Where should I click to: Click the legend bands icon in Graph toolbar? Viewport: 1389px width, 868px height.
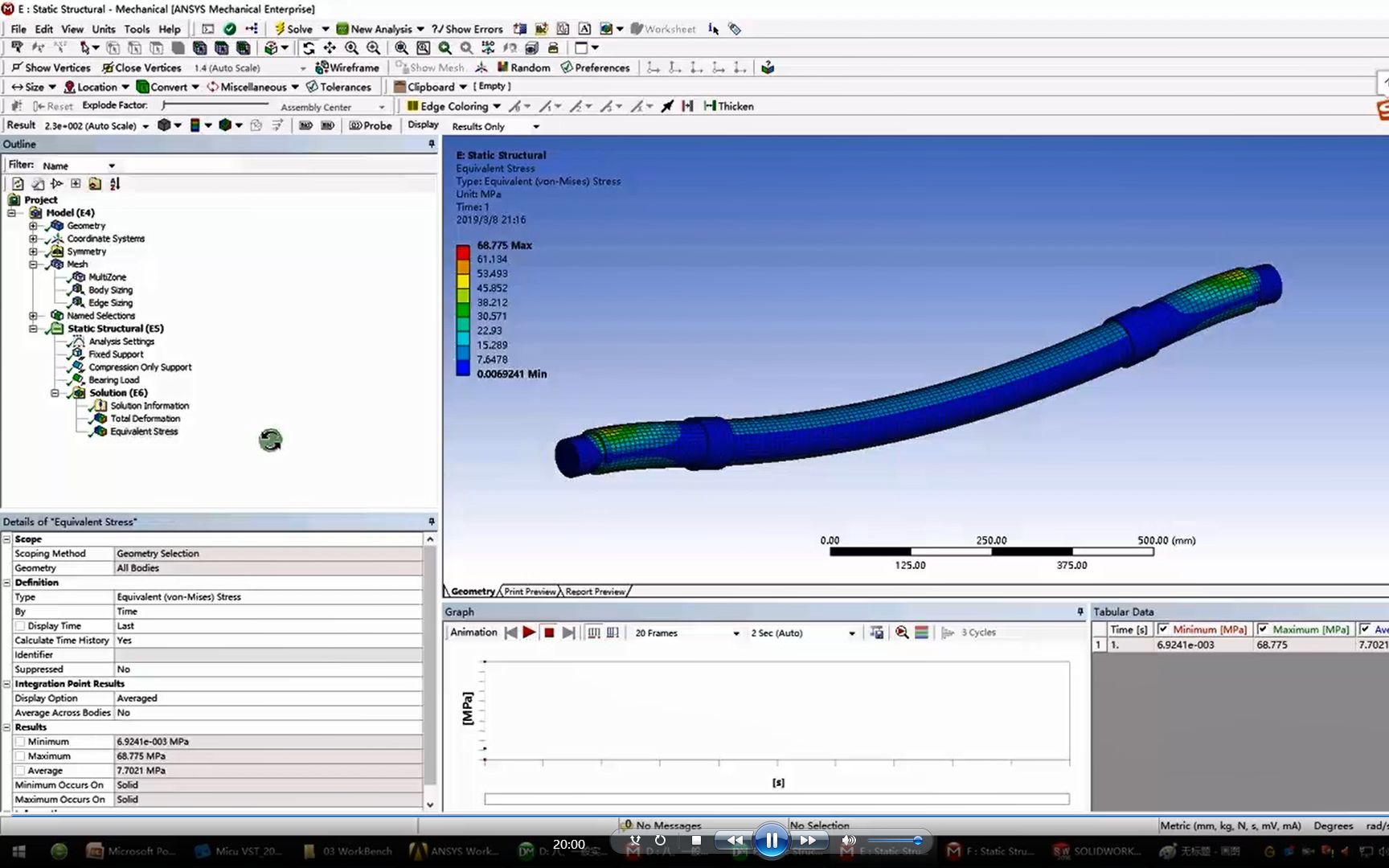(x=922, y=633)
